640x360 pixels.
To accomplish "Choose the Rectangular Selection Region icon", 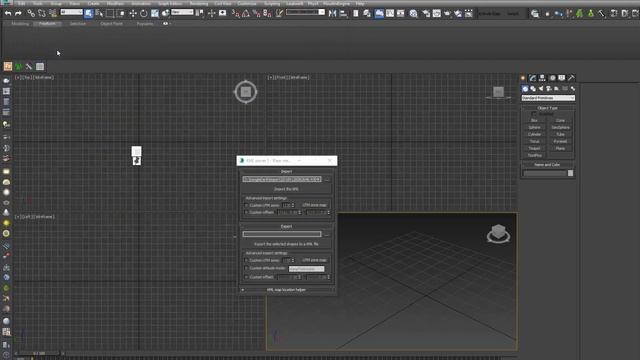I will pyautogui.click(x=110, y=13).
